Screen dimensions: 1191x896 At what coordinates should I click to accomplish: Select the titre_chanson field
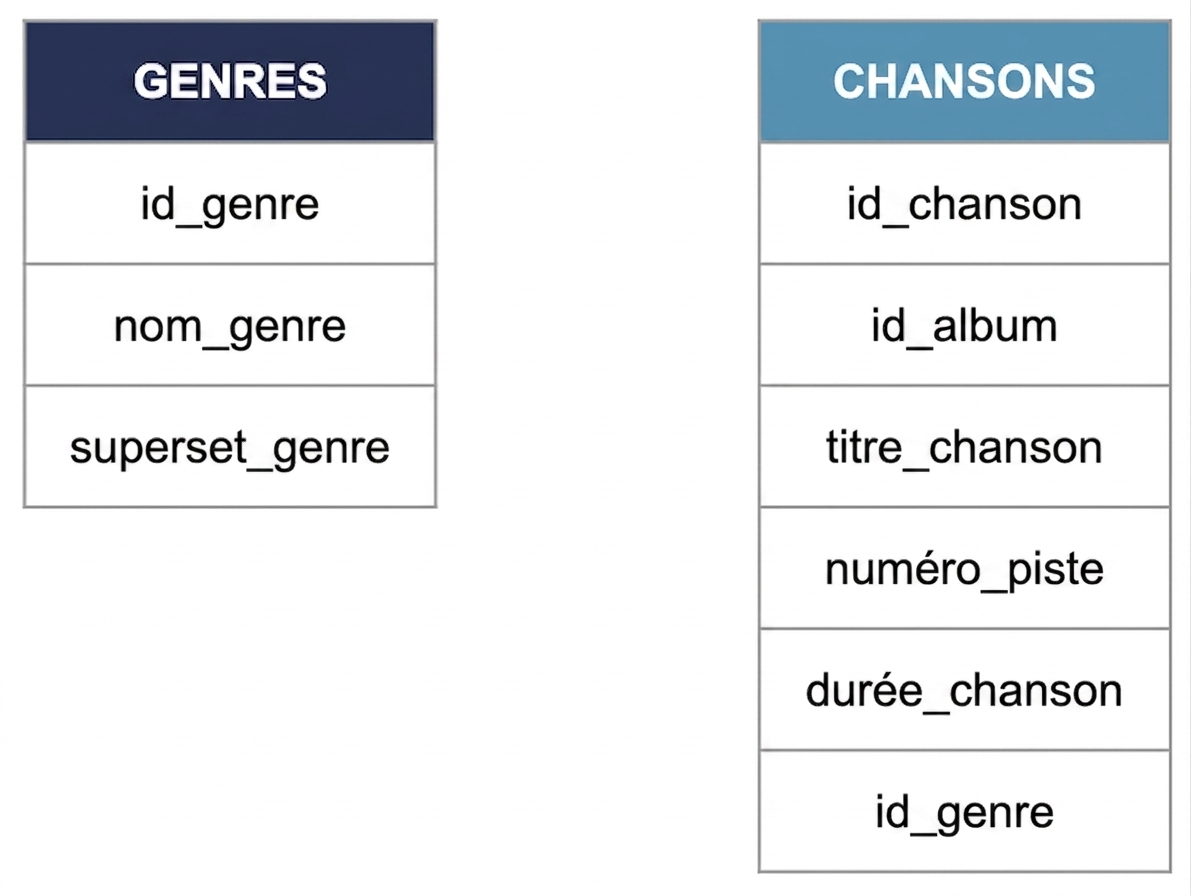click(x=965, y=446)
